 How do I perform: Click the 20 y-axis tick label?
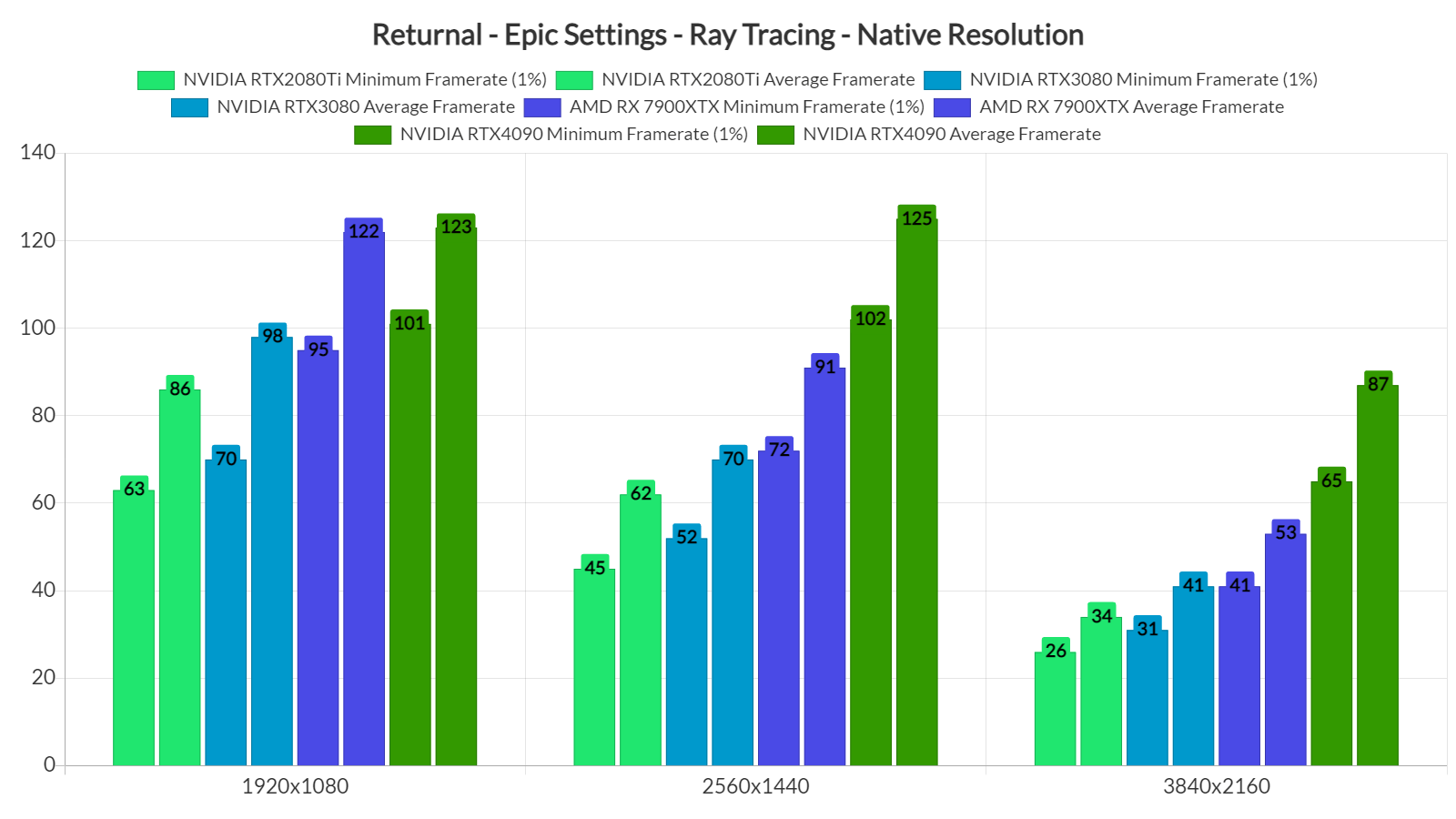click(44, 677)
